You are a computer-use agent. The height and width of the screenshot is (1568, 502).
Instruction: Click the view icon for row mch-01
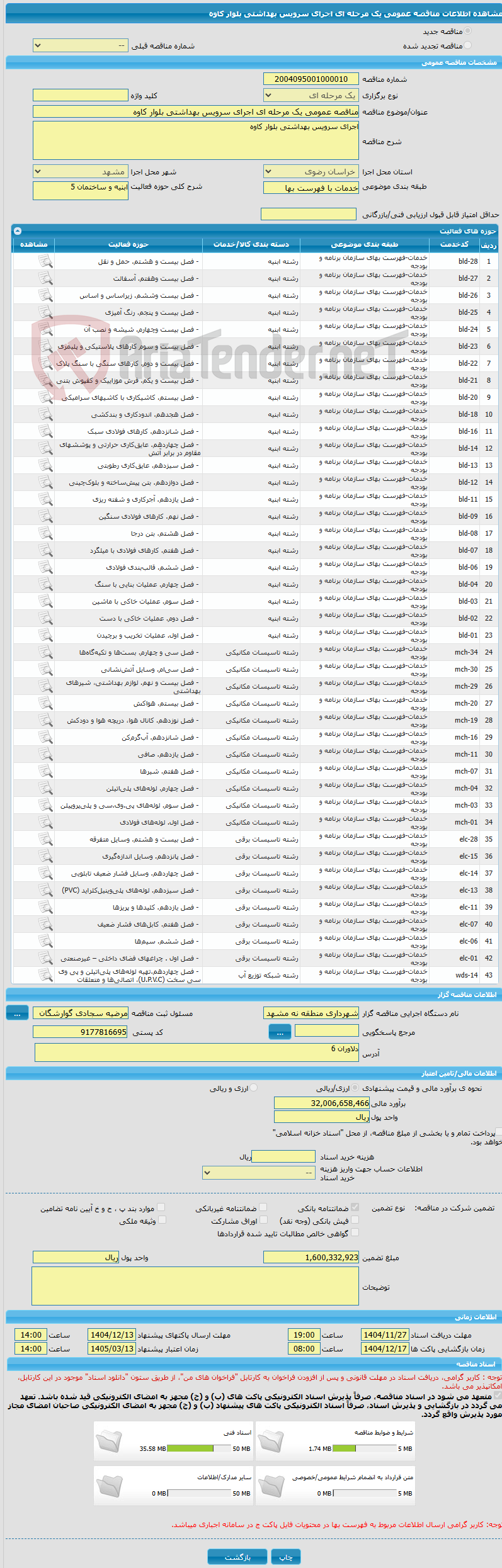[45, 822]
